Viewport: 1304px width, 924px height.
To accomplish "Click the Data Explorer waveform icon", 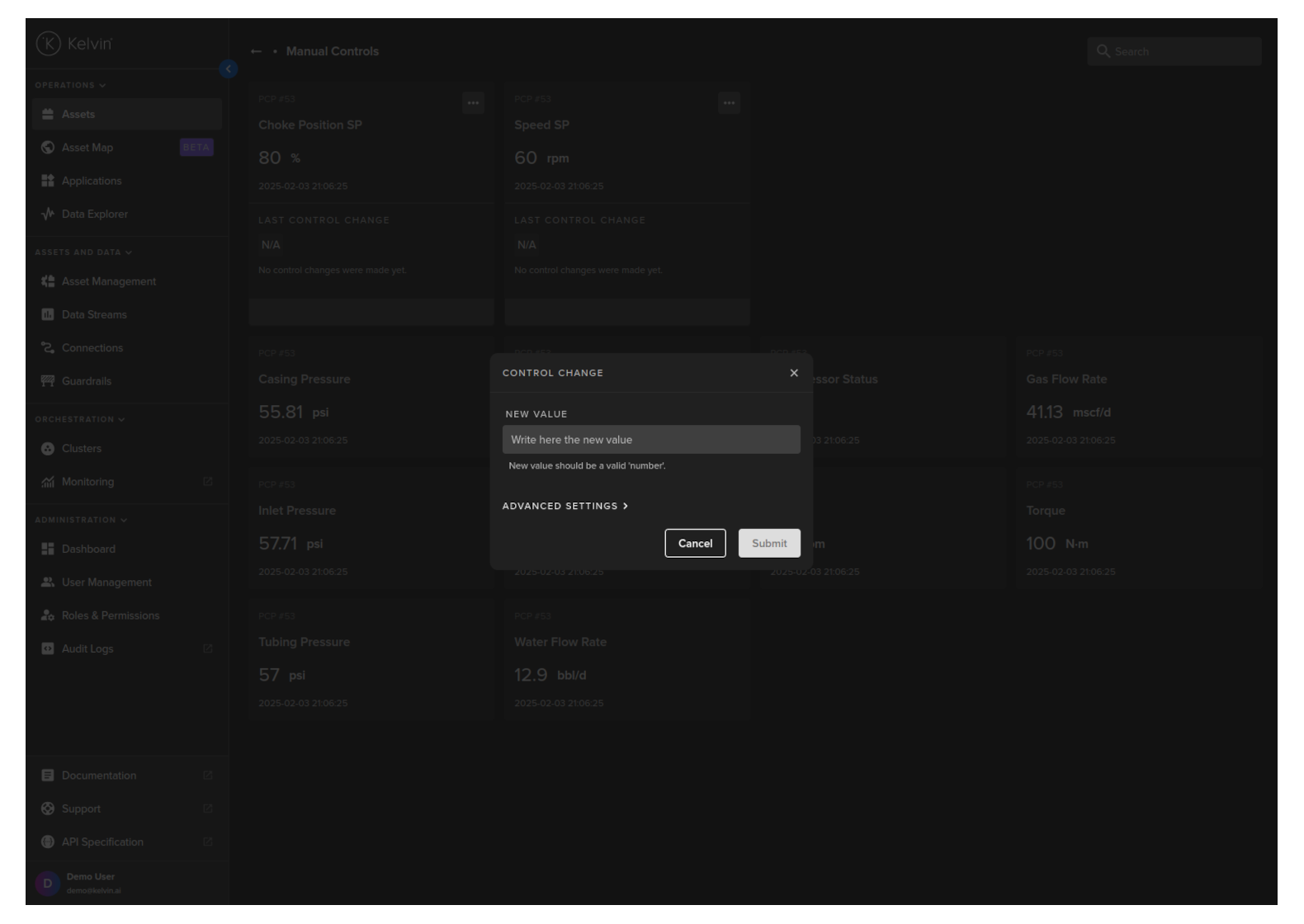I will 48,214.
